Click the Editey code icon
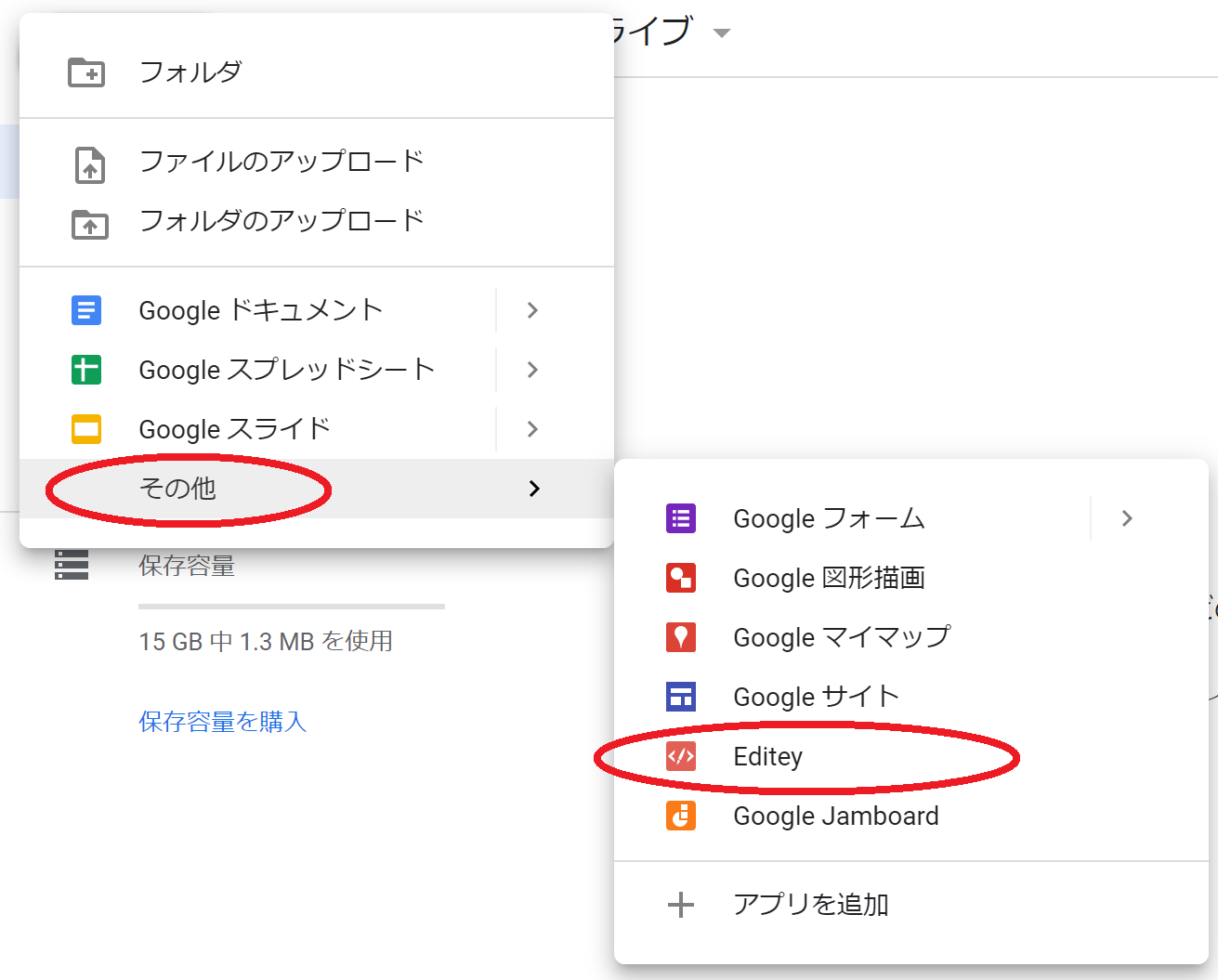Screen dimensions: 1218x980 [x=681, y=756]
